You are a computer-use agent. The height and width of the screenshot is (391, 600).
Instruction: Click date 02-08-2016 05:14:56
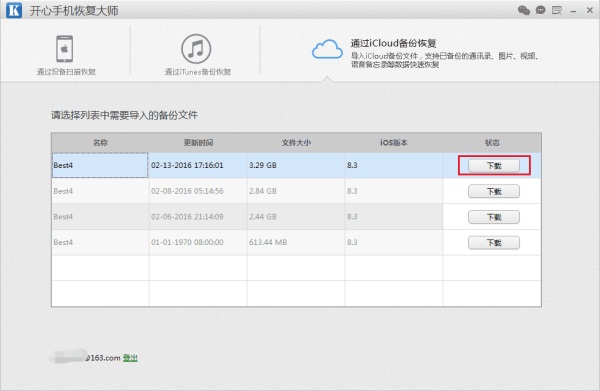point(187,191)
